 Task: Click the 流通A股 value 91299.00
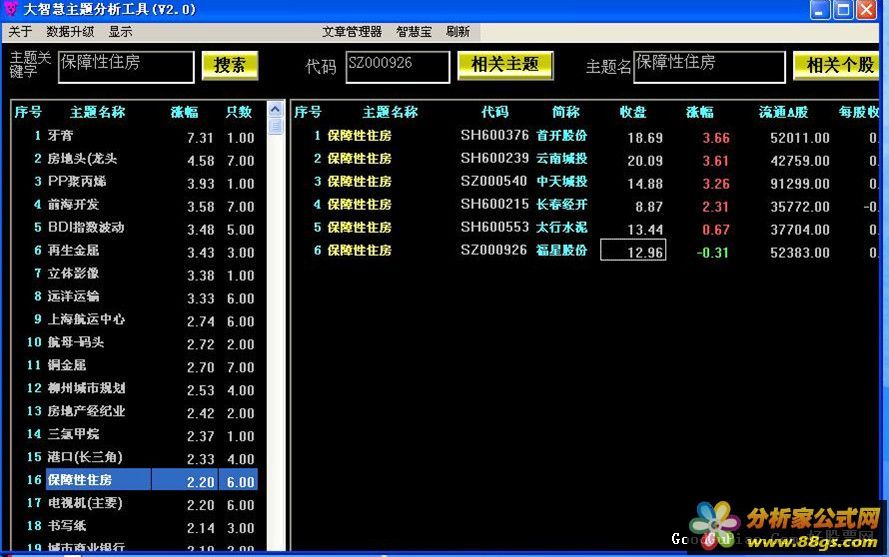[799, 184]
